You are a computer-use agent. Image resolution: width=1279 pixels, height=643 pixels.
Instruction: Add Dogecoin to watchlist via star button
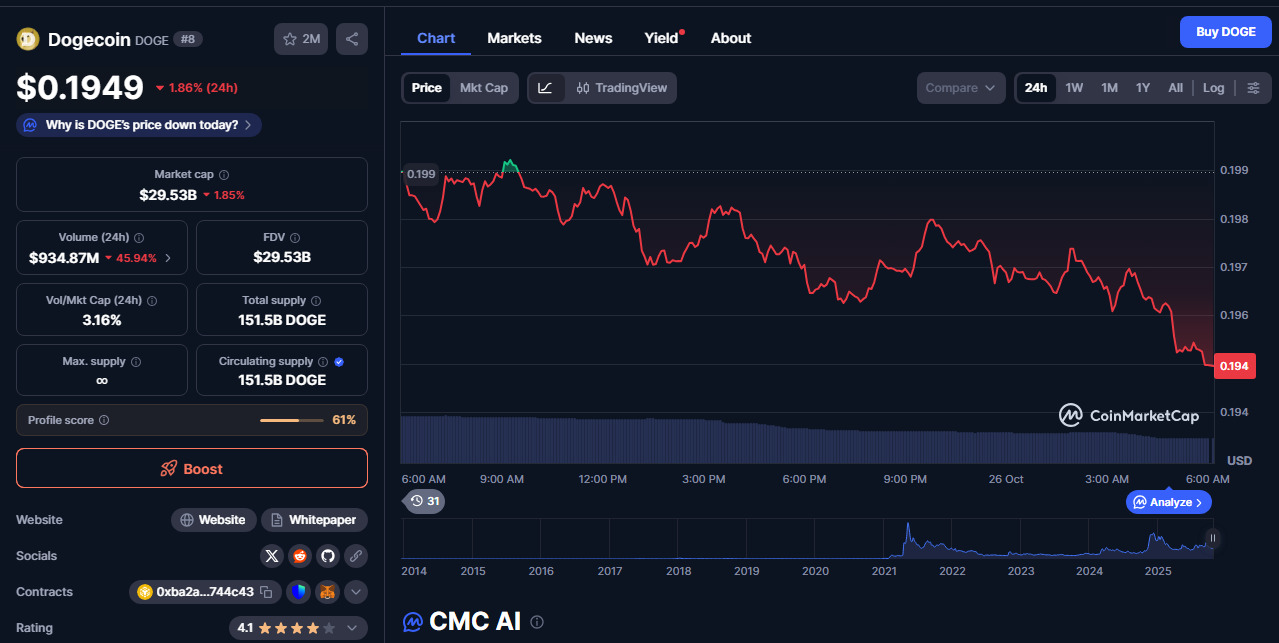(301, 39)
